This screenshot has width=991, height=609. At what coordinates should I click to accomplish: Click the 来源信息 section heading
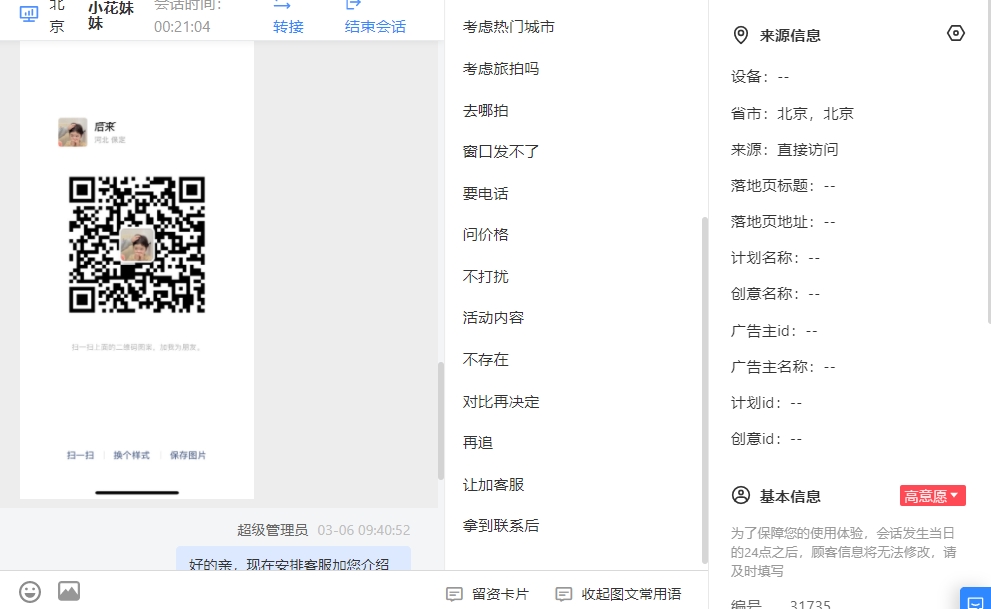[790, 35]
